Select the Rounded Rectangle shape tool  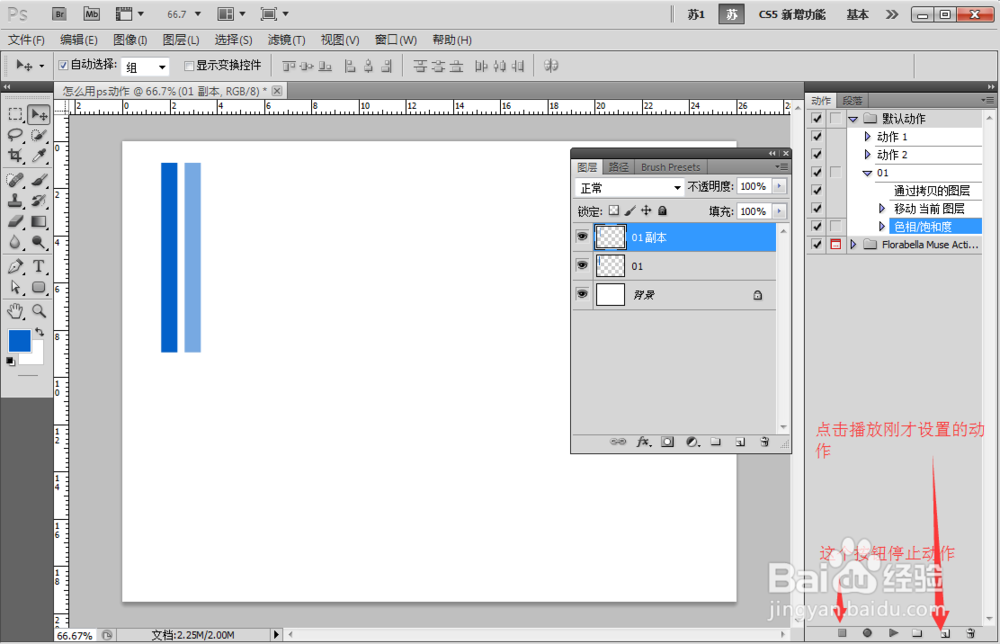click(39, 287)
